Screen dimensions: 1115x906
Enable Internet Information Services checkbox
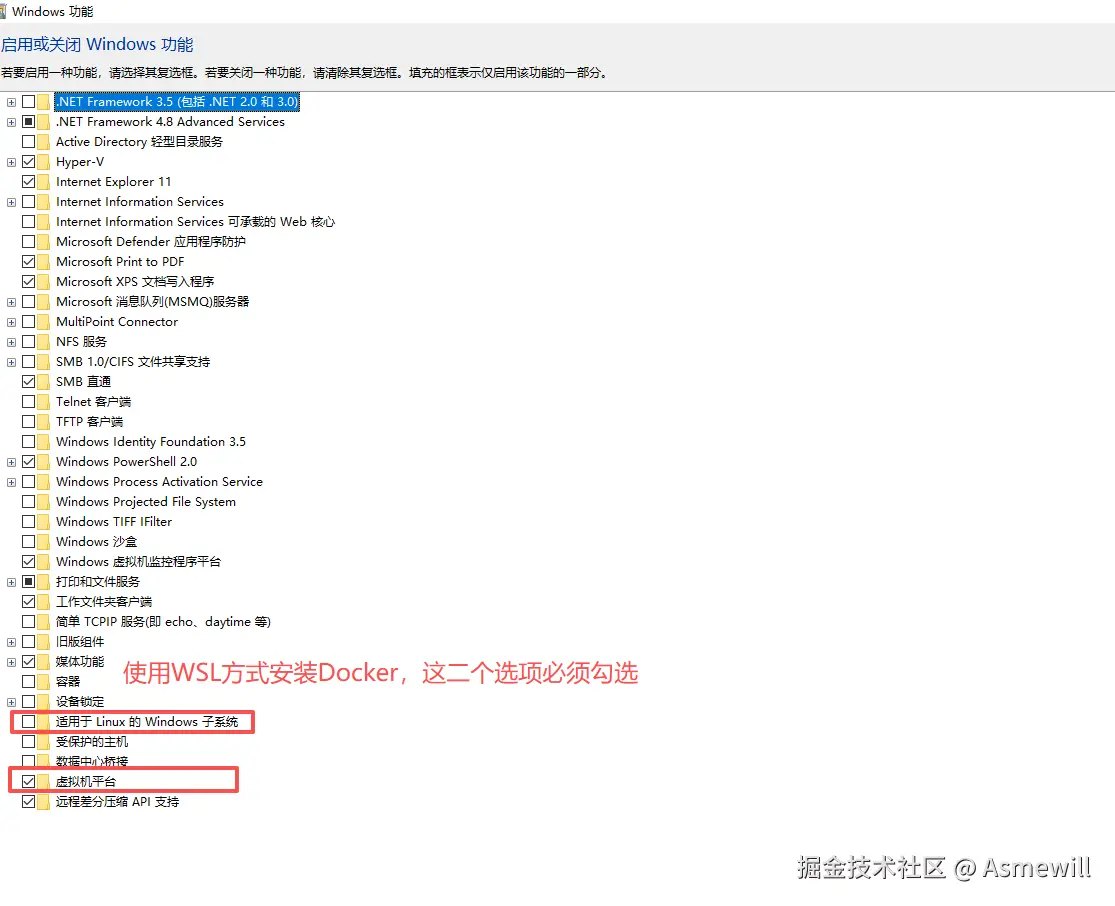(x=28, y=202)
